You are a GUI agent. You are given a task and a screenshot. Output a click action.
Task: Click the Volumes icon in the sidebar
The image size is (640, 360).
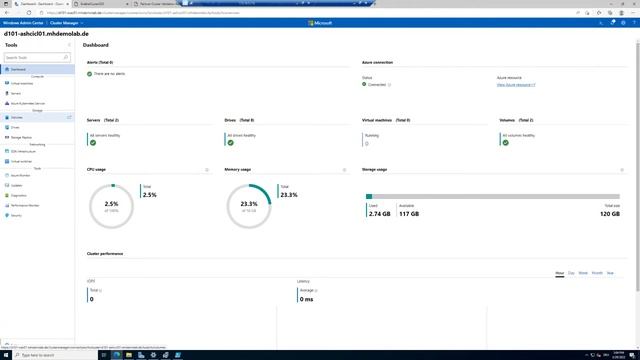(7, 117)
